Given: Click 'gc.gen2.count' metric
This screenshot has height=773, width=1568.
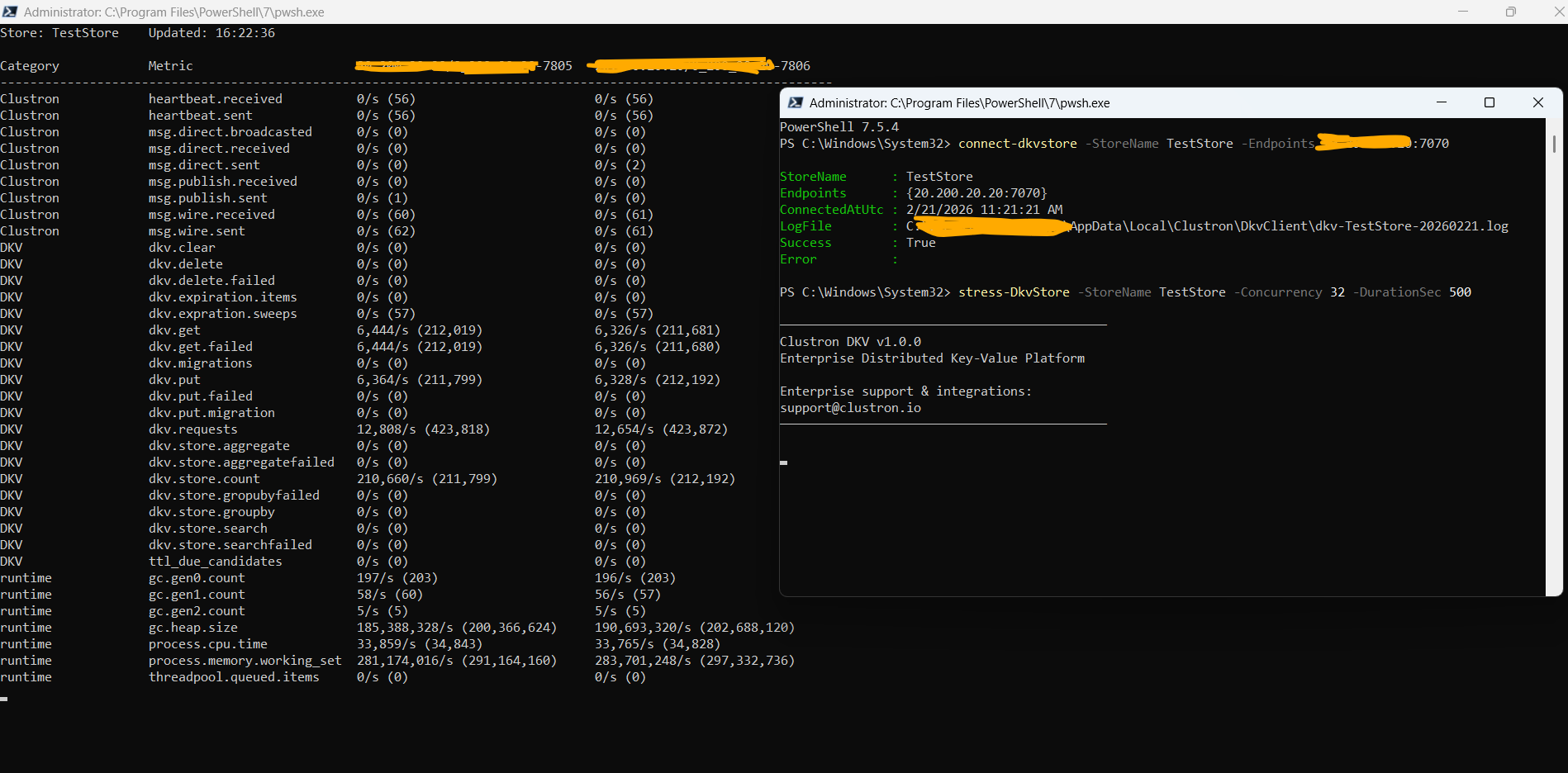Looking at the screenshot, I should tap(197, 611).
